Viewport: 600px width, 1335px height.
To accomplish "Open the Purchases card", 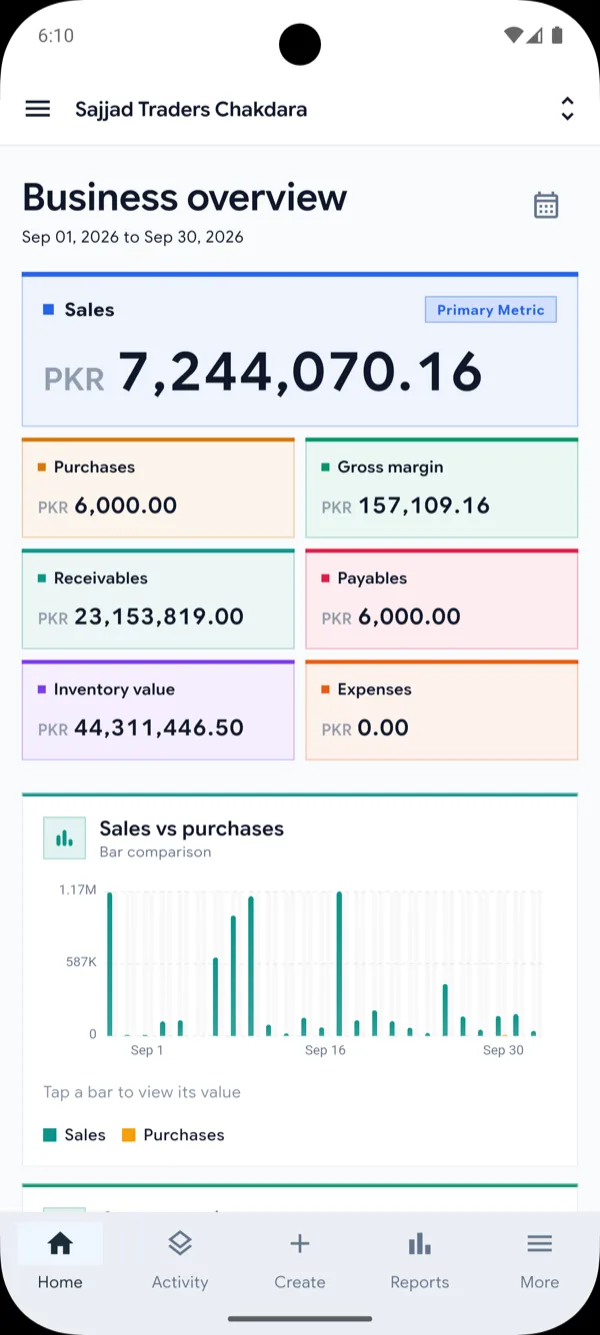I will (158, 488).
